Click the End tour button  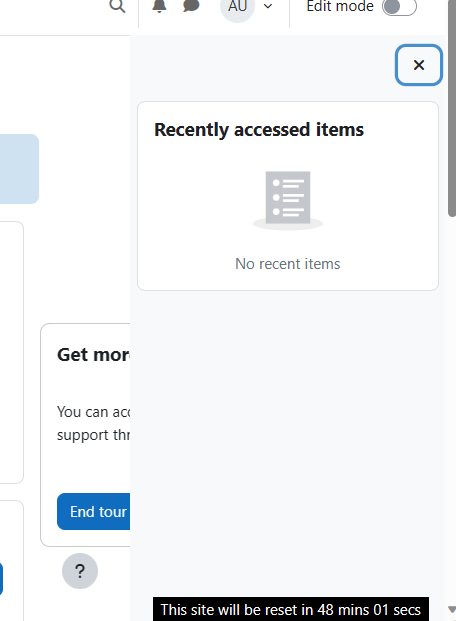[x=93, y=511]
